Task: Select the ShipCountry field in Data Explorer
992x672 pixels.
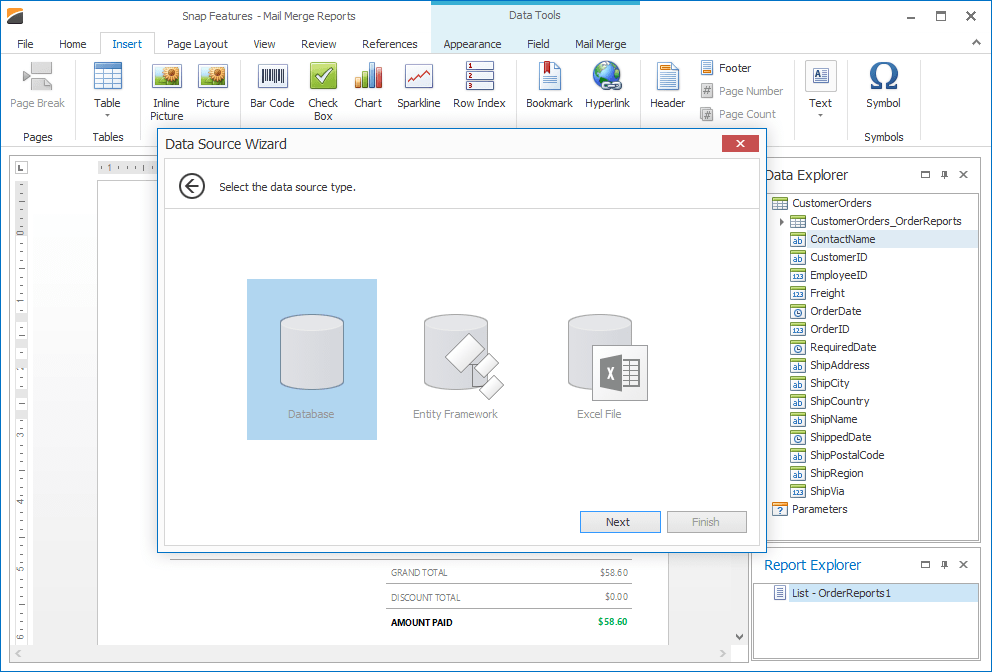Action: 839,401
